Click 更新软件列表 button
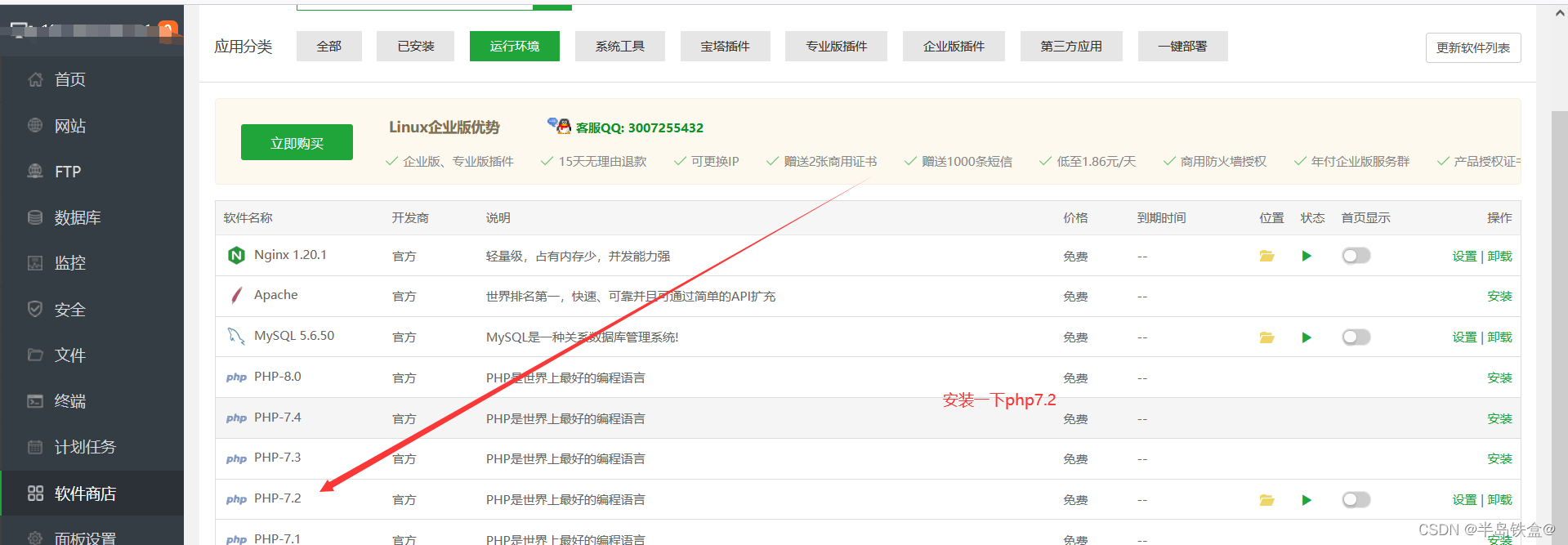The height and width of the screenshot is (545, 1568). click(x=1473, y=47)
